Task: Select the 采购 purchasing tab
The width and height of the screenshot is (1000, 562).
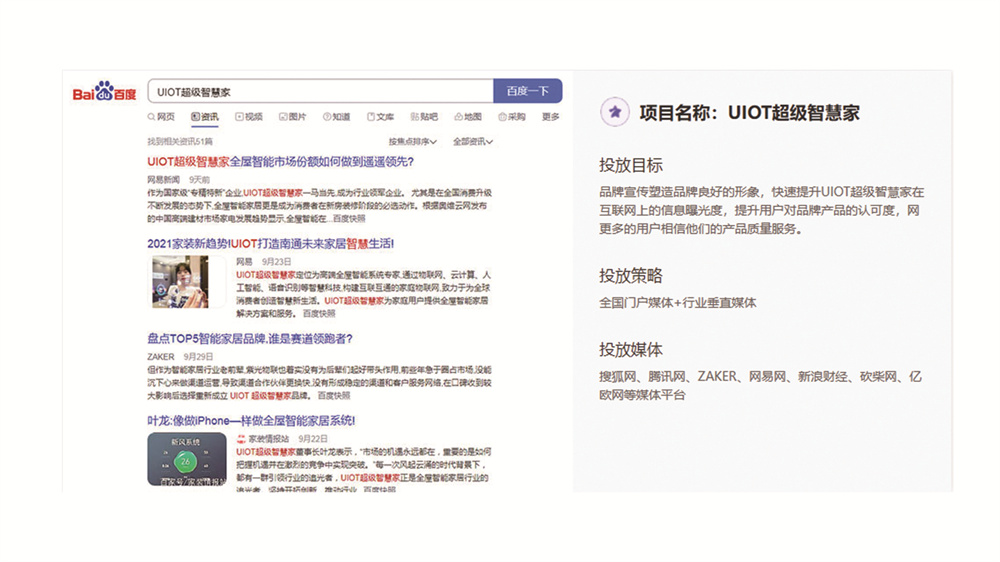Action: click(511, 117)
